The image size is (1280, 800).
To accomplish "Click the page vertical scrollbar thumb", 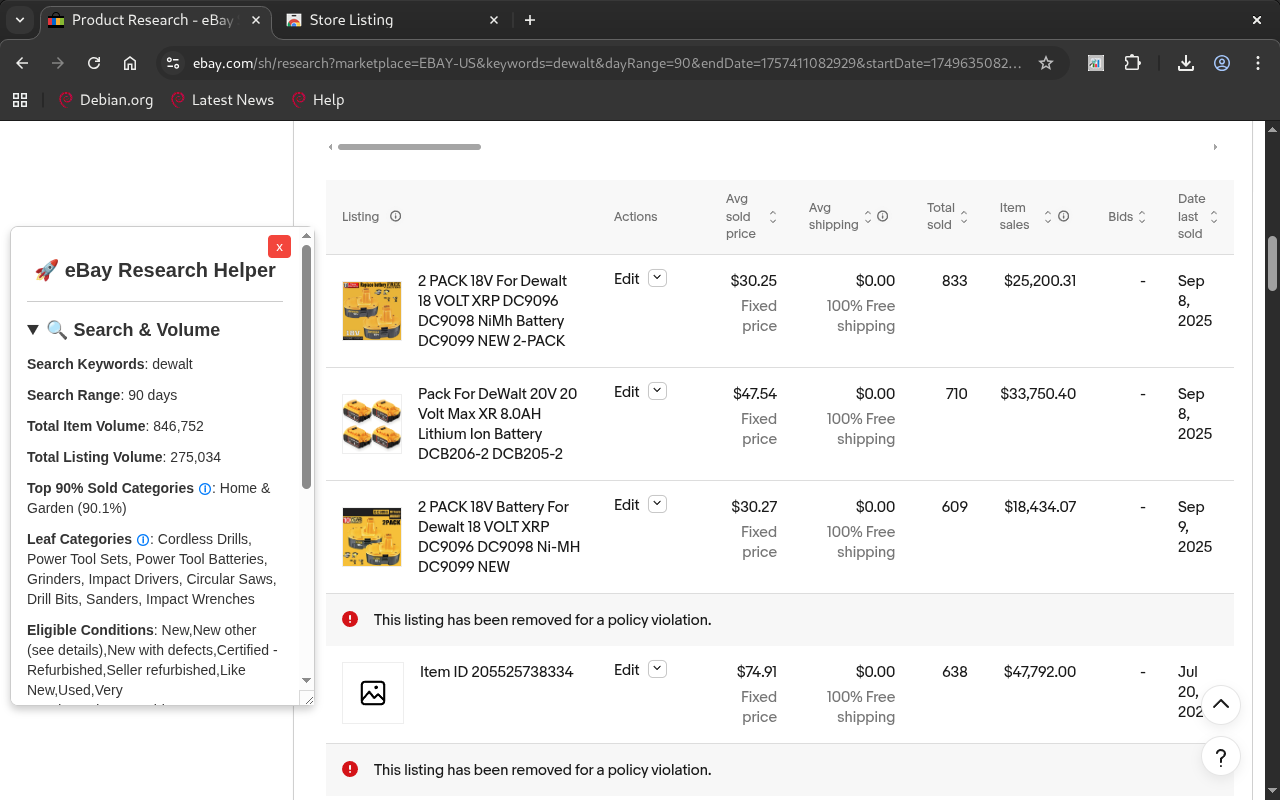I will [1272, 263].
